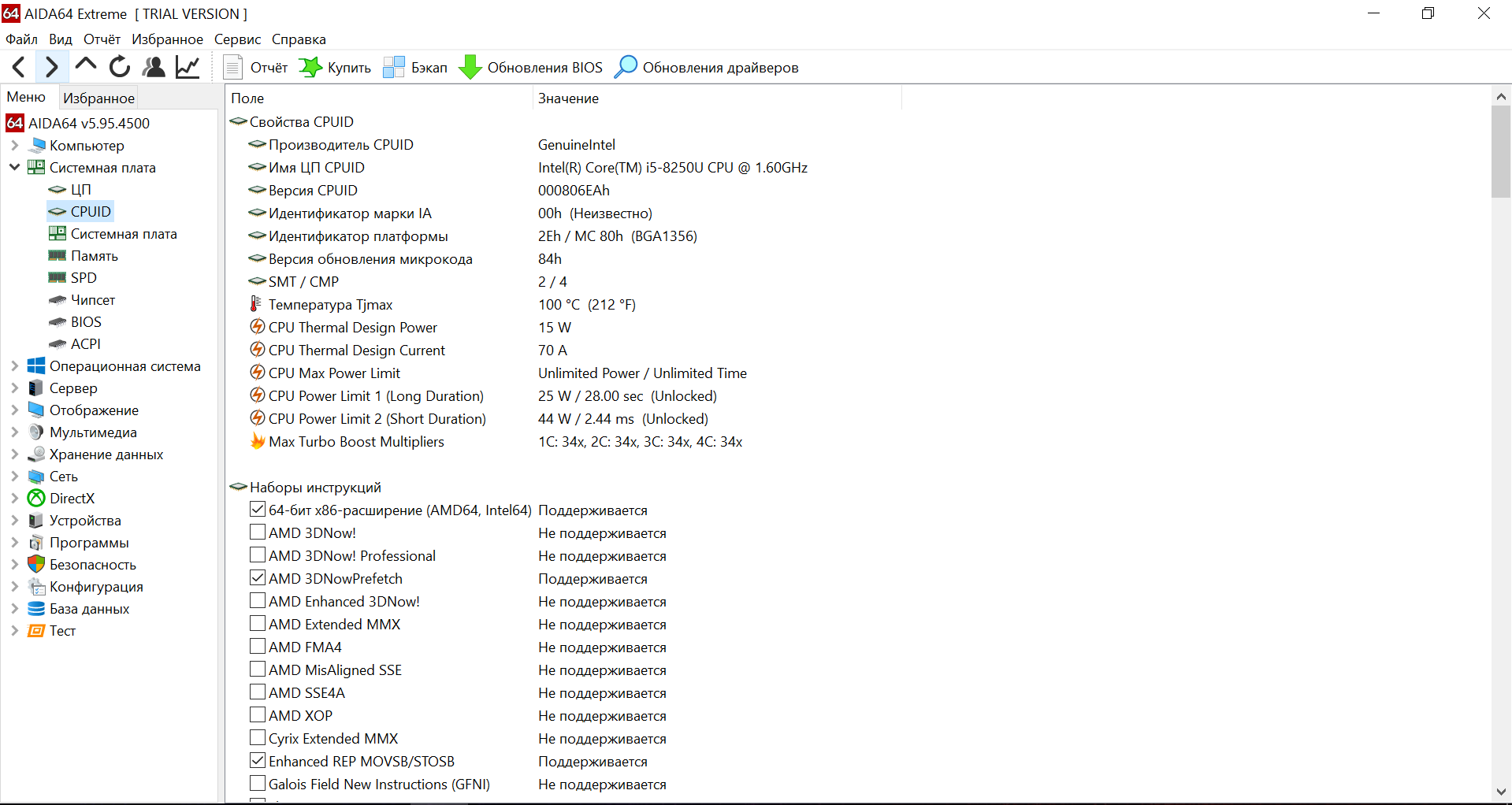Click the DirectX Xbox icon

36,499
